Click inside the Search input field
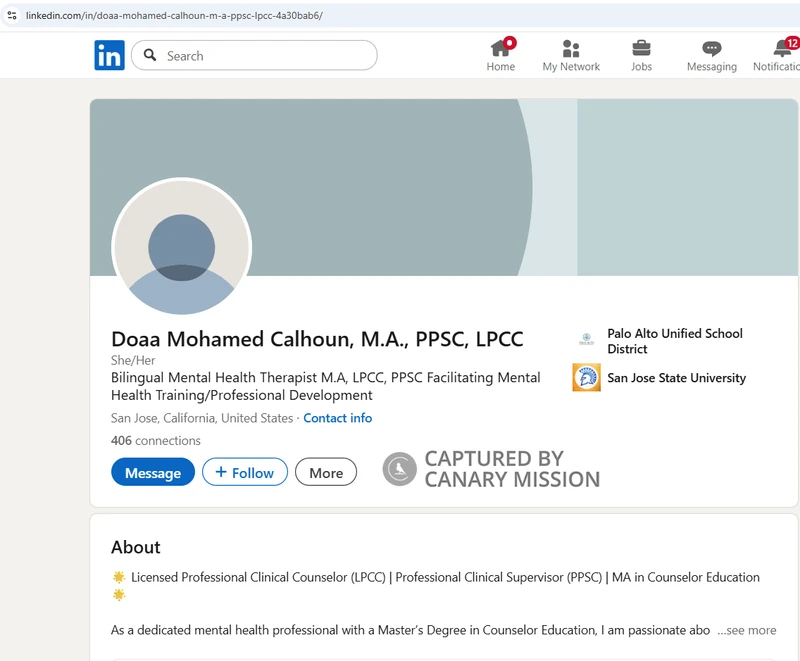 click(x=265, y=55)
